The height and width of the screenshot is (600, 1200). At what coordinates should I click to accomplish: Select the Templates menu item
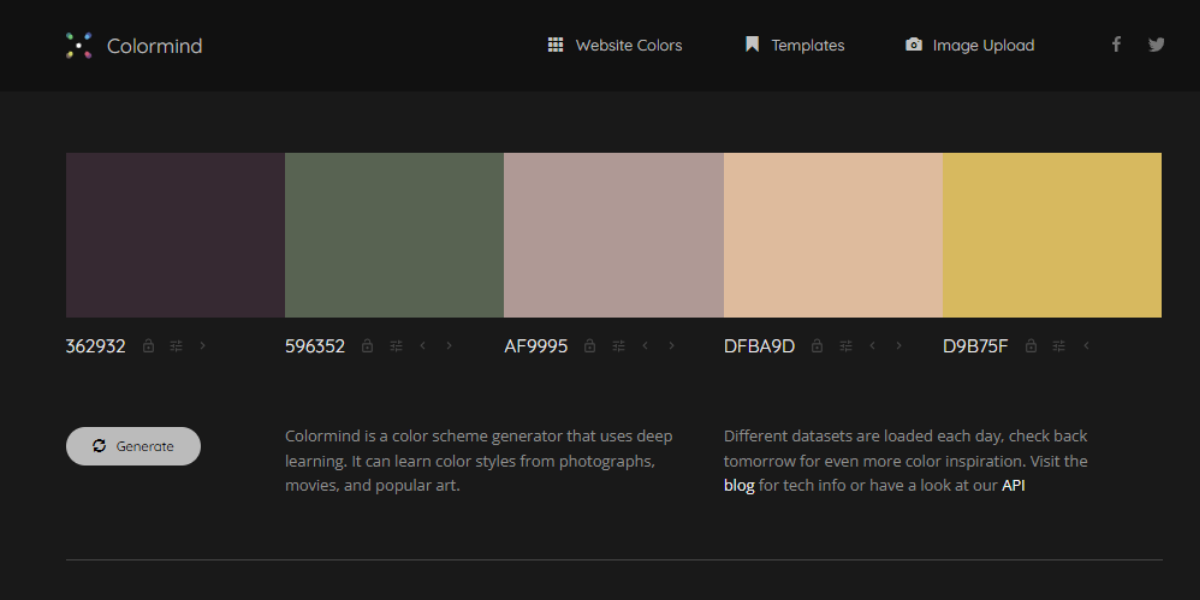point(808,44)
